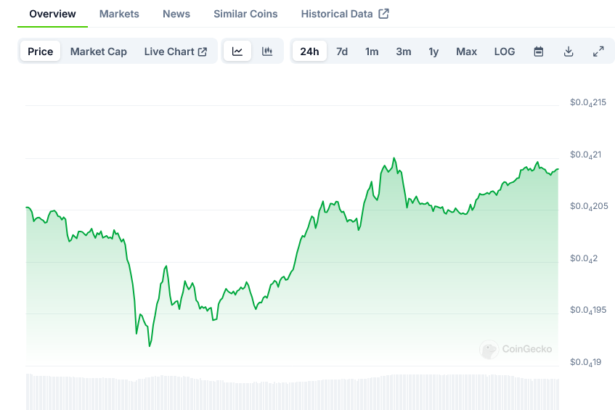Image resolution: width=615 pixels, height=410 pixels.
Task: Select the 7d time range
Action: click(x=342, y=52)
